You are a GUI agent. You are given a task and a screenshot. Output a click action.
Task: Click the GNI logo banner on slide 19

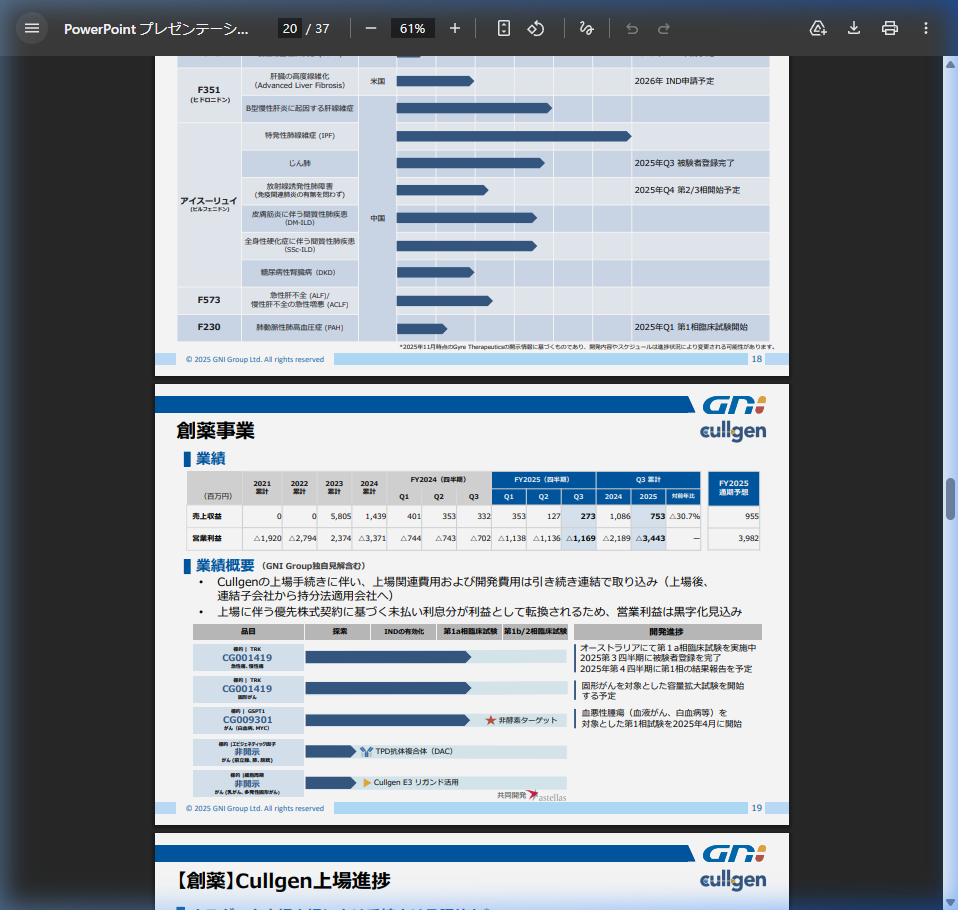pos(737,406)
